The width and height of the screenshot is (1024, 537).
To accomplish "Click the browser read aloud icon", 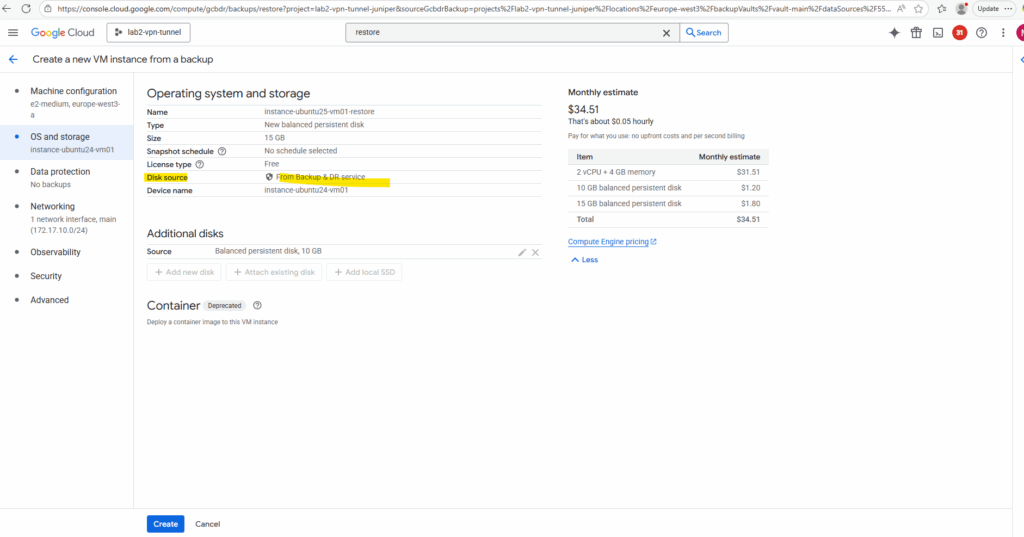I will [901, 8].
